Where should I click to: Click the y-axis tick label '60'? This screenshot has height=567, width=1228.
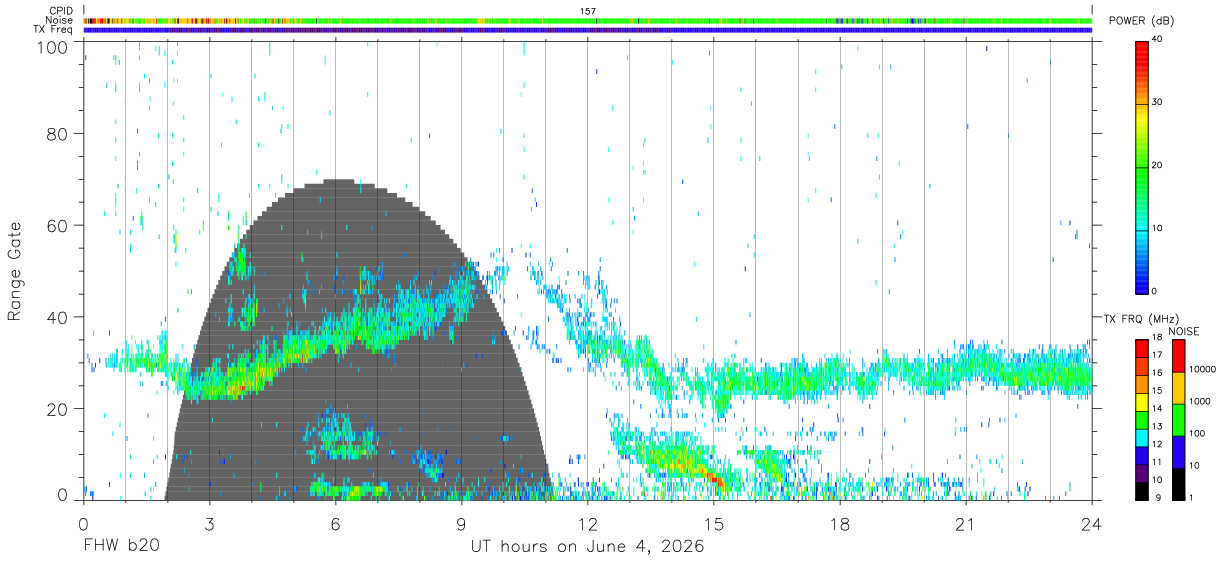pos(57,226)
